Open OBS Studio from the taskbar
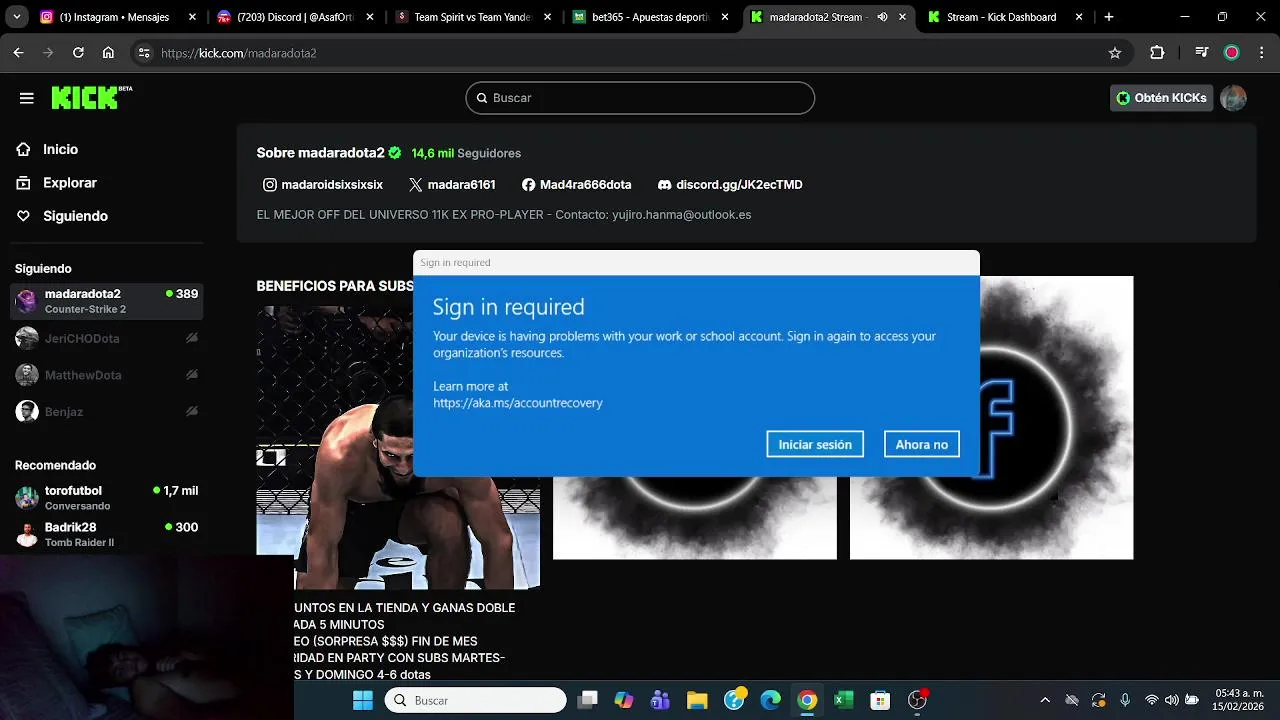1280x720 pixels. (x=917, y=700)
